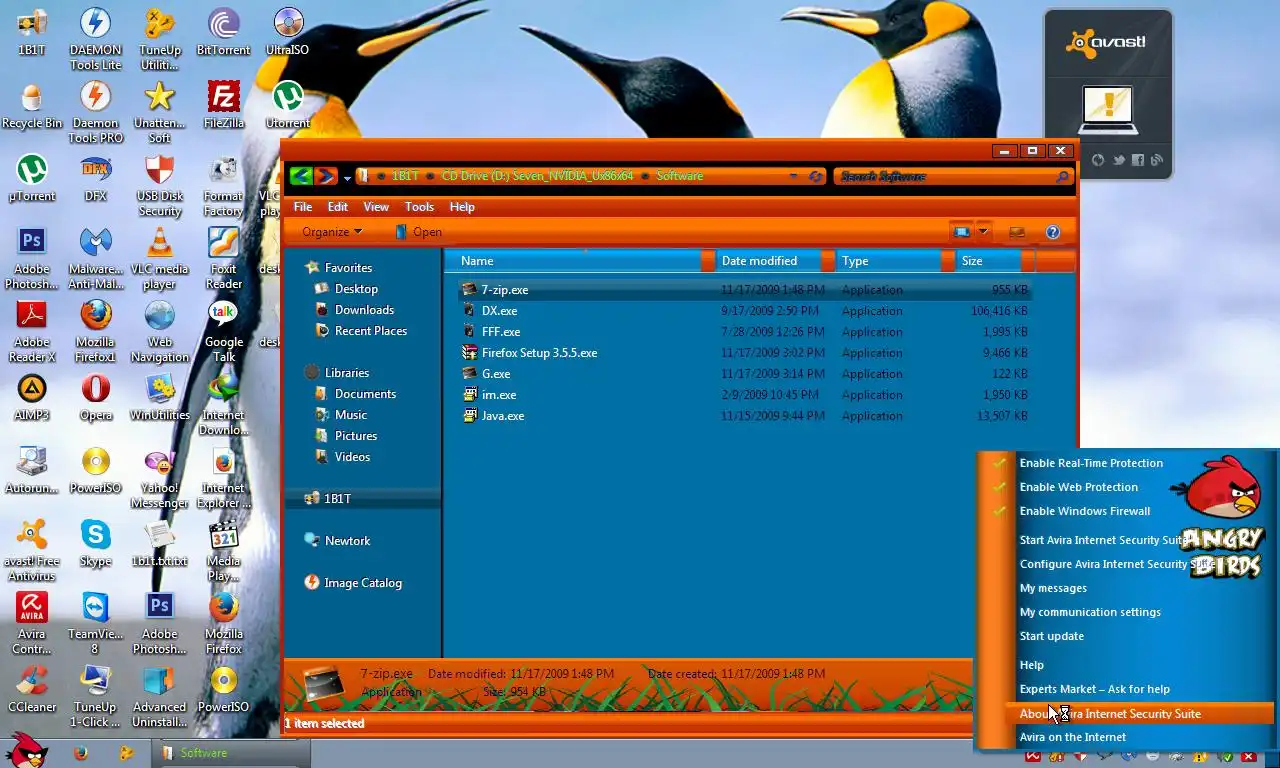Screen dimensions: 1280x768
Task: Sort files by the Date modified column
Action: pyautogui.click(x=766, y=261)
